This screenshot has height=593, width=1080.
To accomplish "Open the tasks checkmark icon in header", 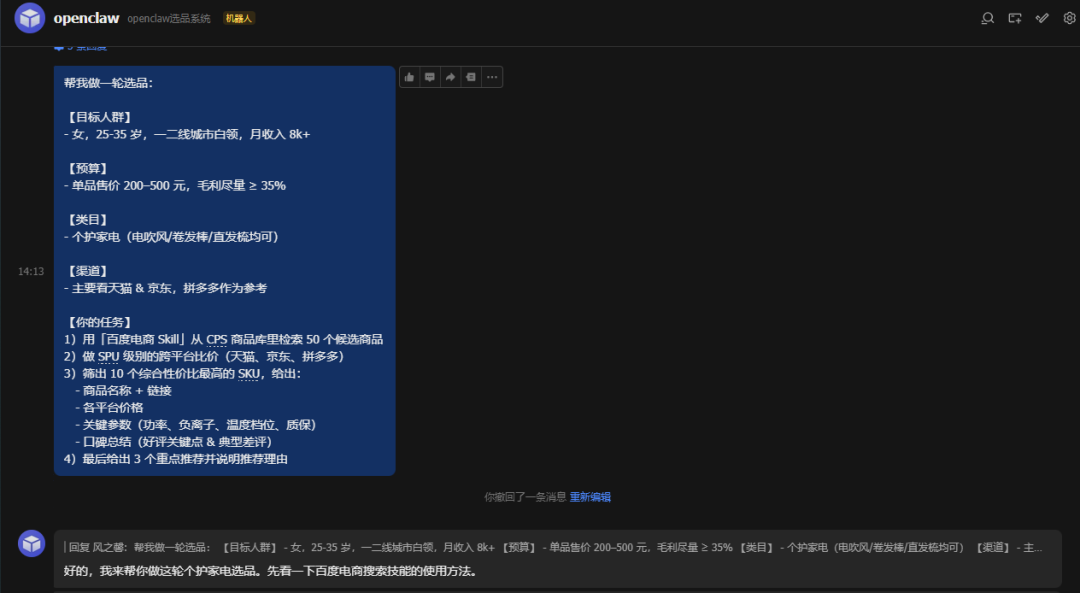I will 1042,19.
